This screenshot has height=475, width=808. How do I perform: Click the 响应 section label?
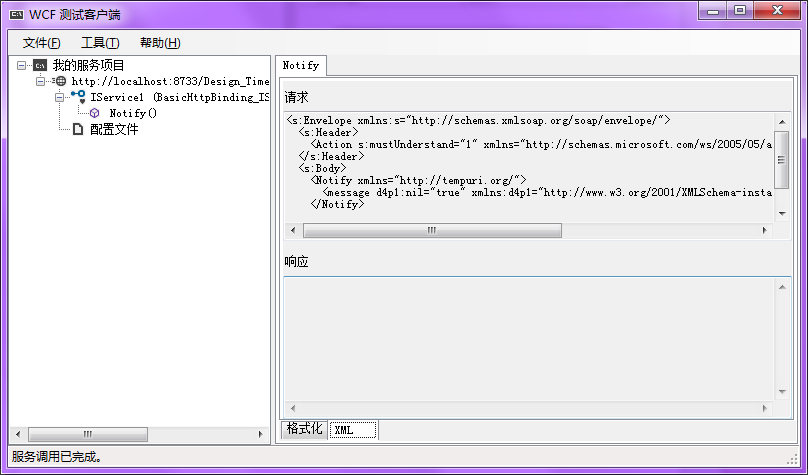coord(296,262)
